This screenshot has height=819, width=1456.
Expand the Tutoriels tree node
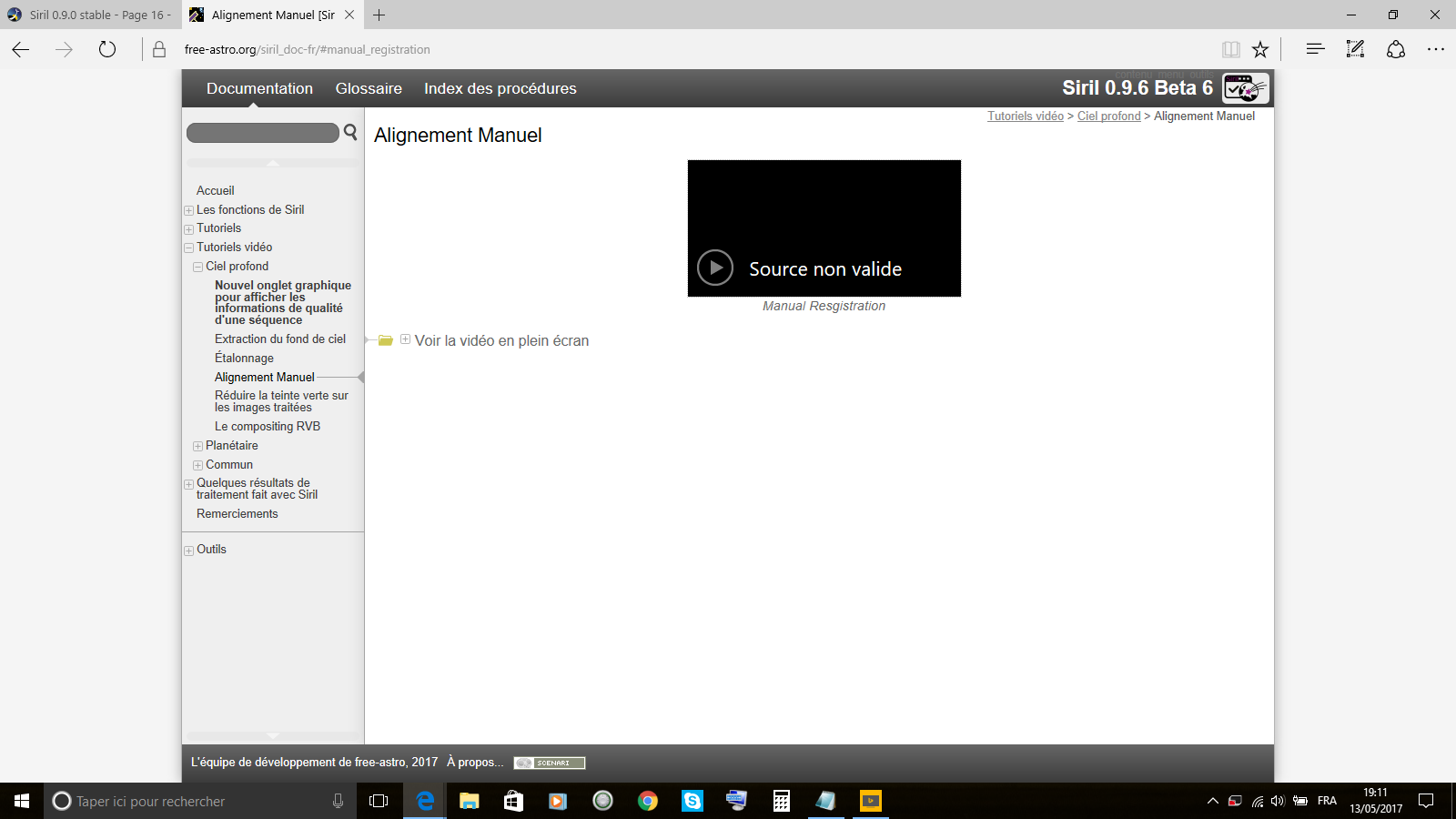coord(188,229)
